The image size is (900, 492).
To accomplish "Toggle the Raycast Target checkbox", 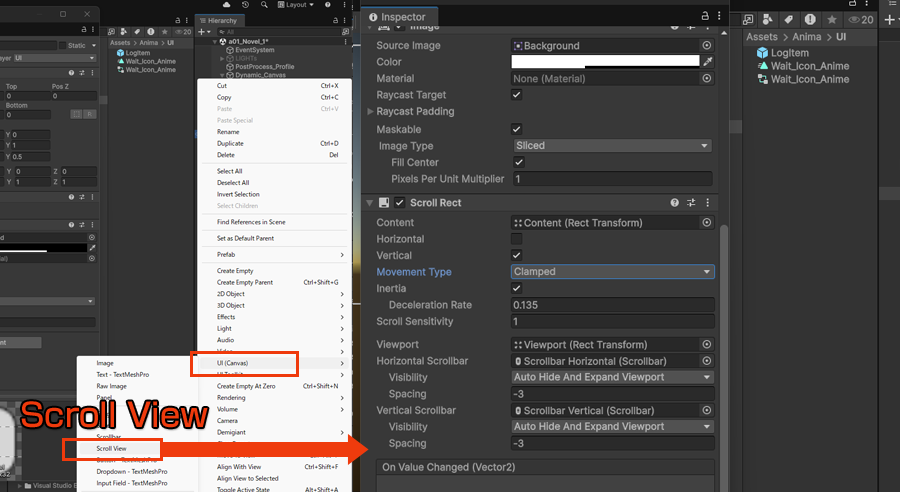I will [x=517, y=95].
